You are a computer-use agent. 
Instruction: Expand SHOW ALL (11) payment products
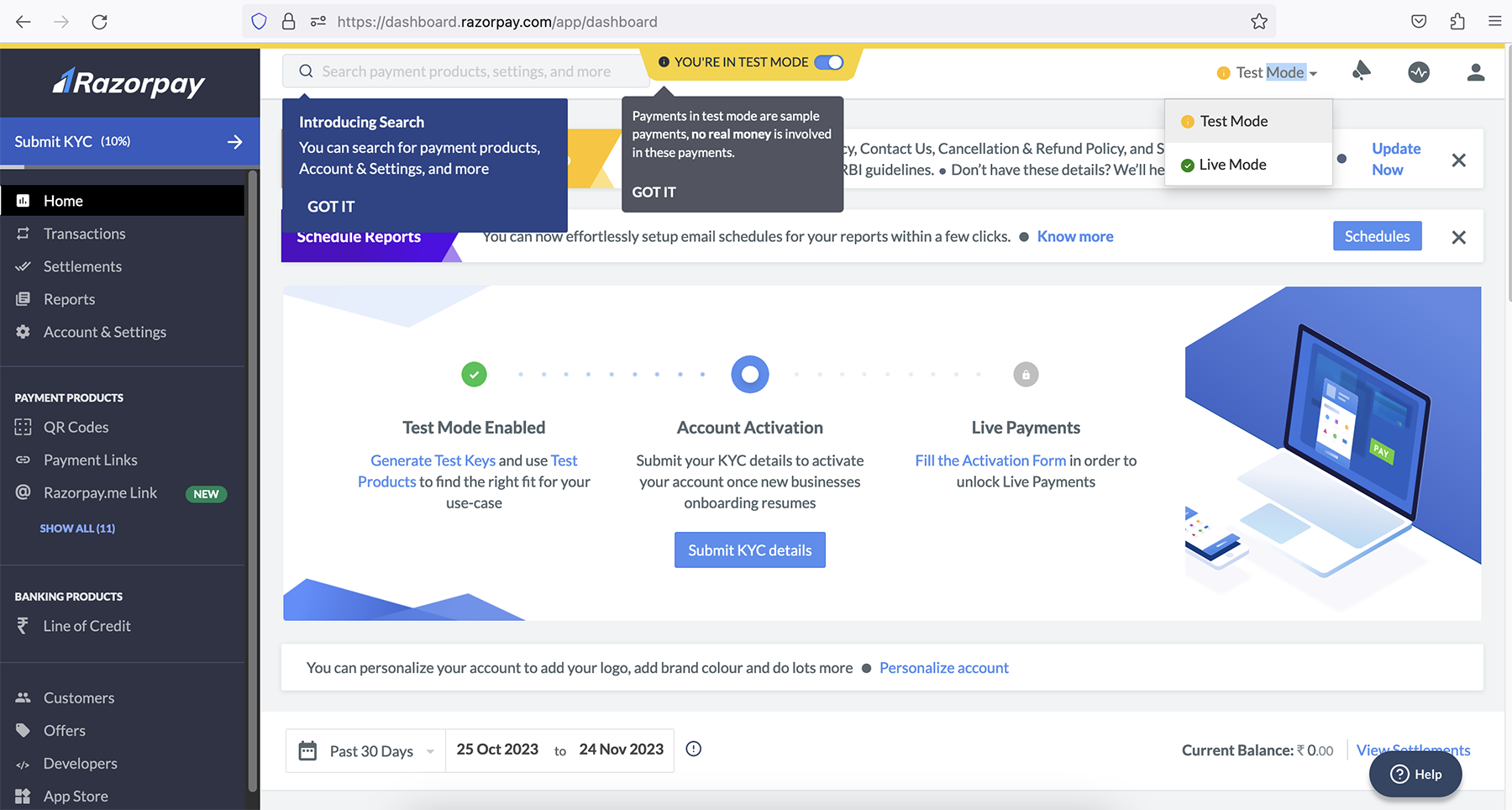click(77, 529)
